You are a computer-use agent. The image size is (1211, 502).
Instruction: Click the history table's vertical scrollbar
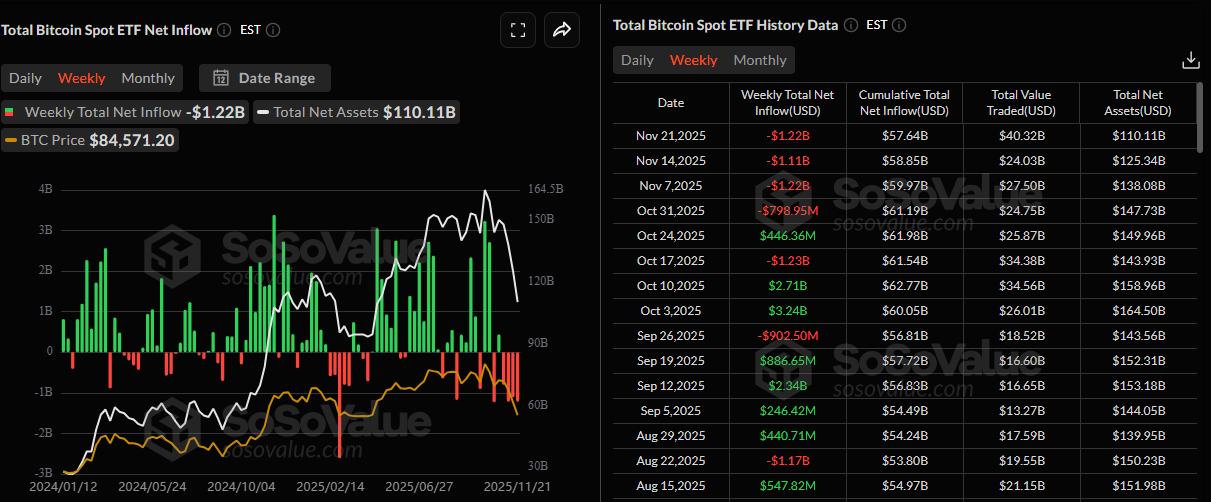(x=1198, y=118)
